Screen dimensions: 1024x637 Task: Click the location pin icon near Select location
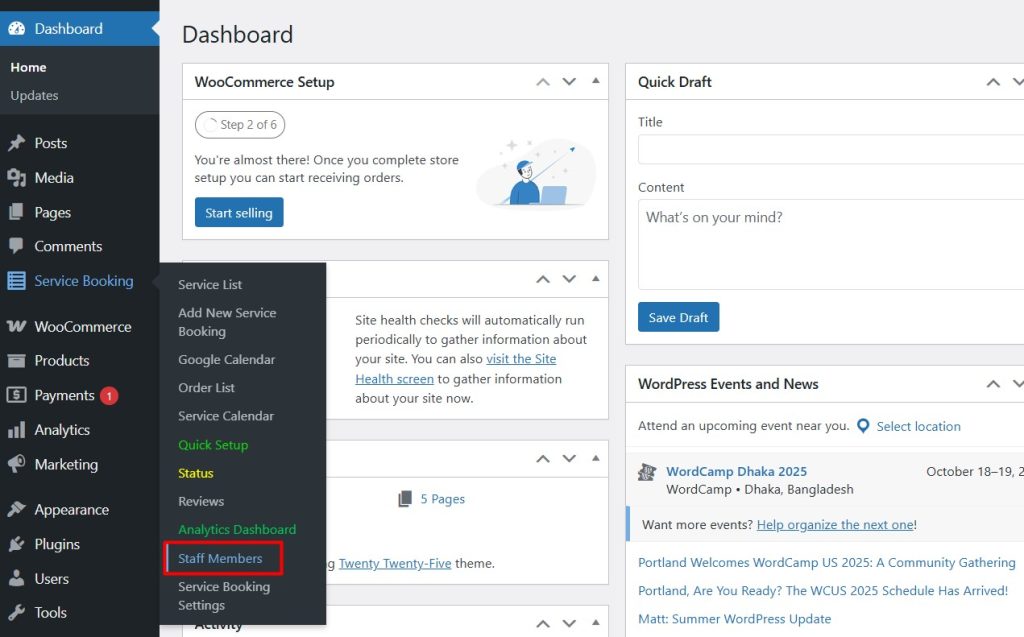(x=863, y=426)
